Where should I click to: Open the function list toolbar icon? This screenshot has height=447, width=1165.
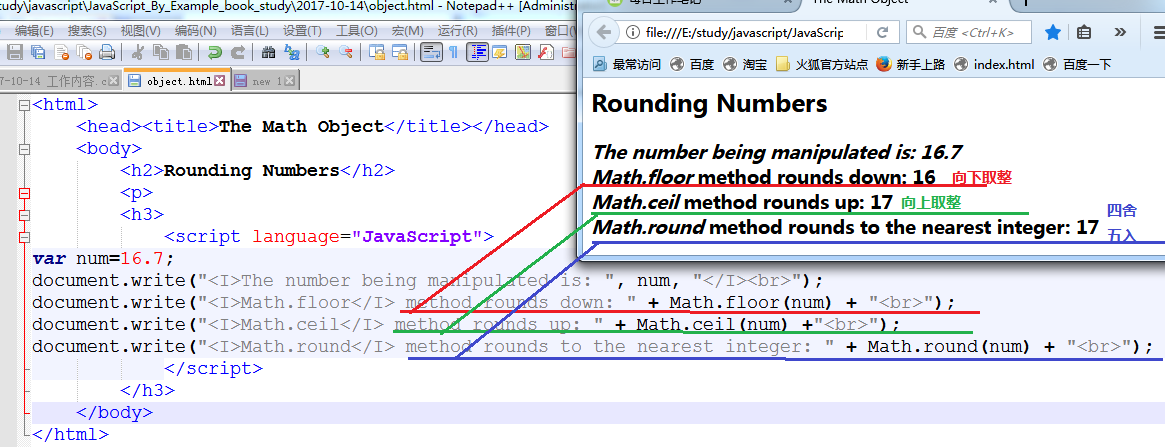pyautogui.click(x=545, y=52)
